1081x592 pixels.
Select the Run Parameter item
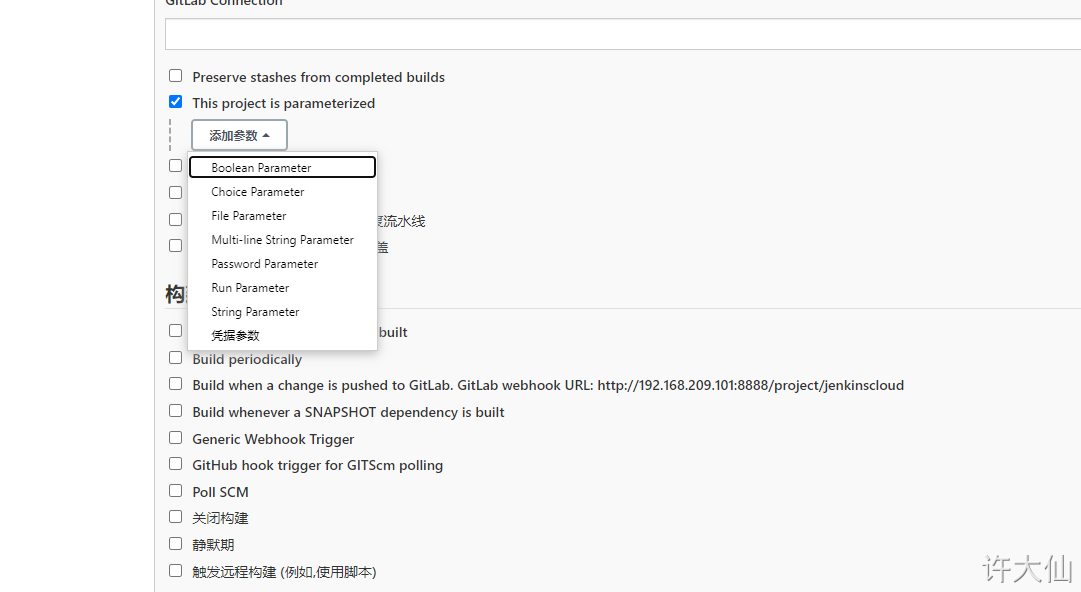click(x=283, y=288)
